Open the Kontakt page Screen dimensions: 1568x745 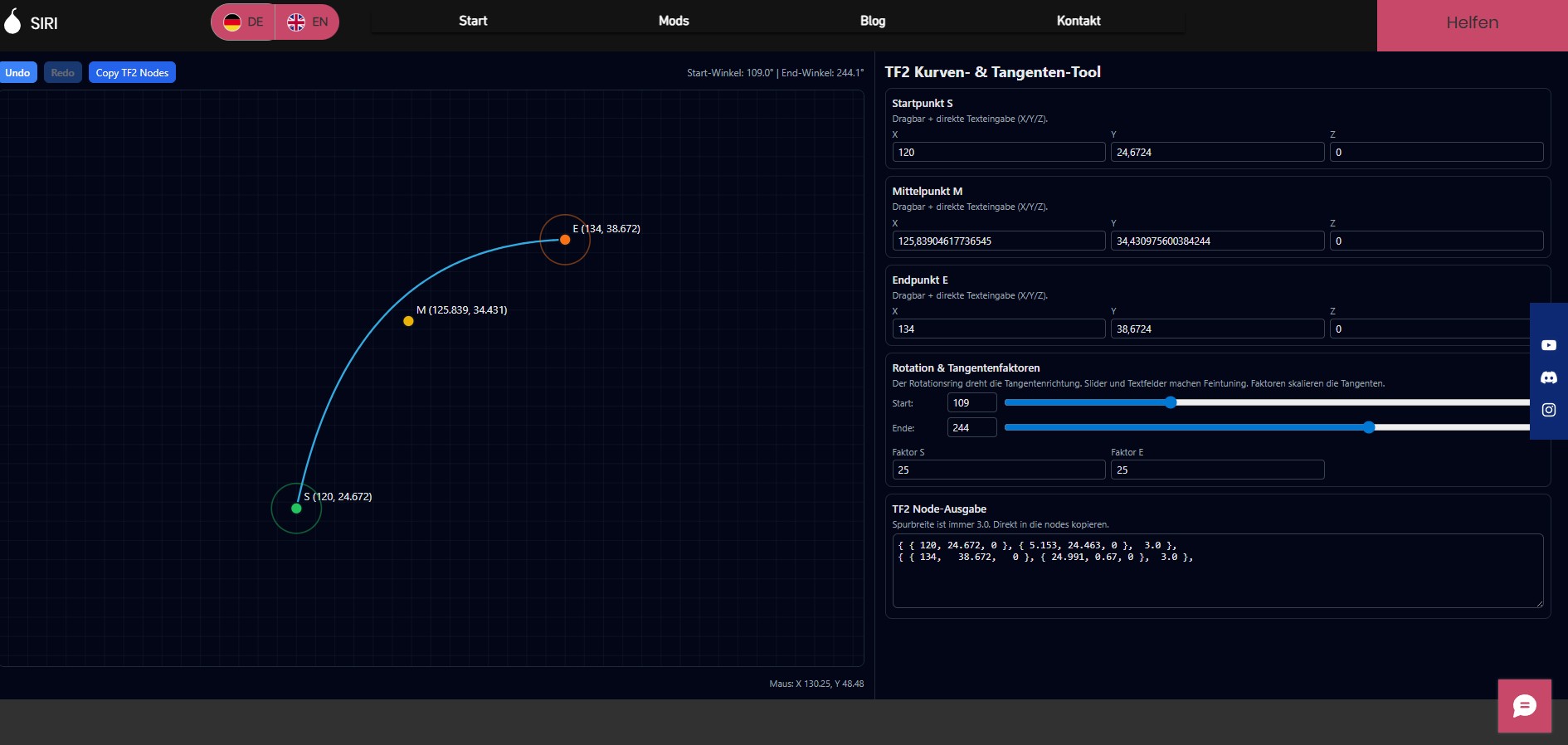tap(1078, 21)
